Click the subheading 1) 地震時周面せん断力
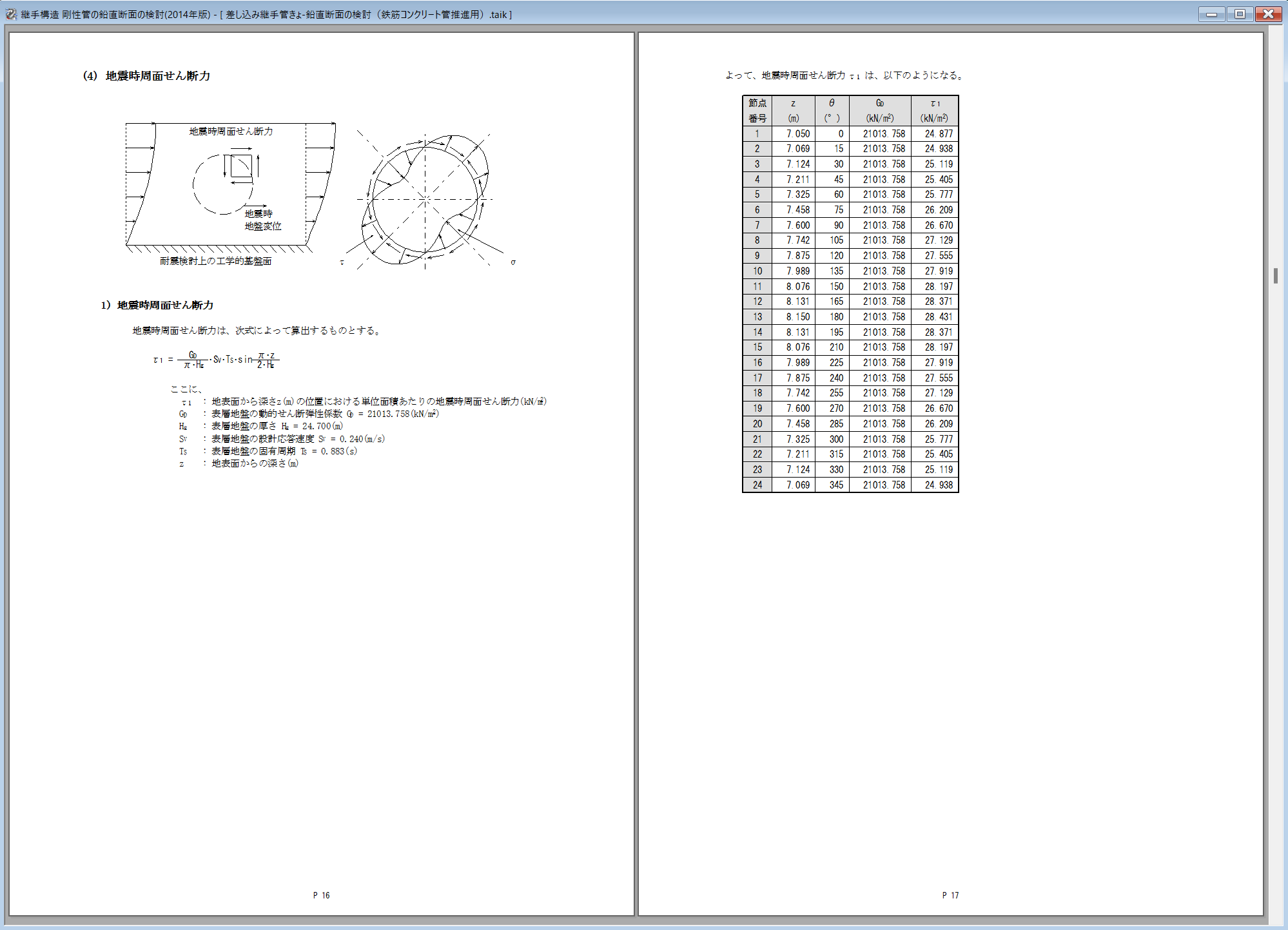The image size is (1288, 930). (x=157, y=305)
